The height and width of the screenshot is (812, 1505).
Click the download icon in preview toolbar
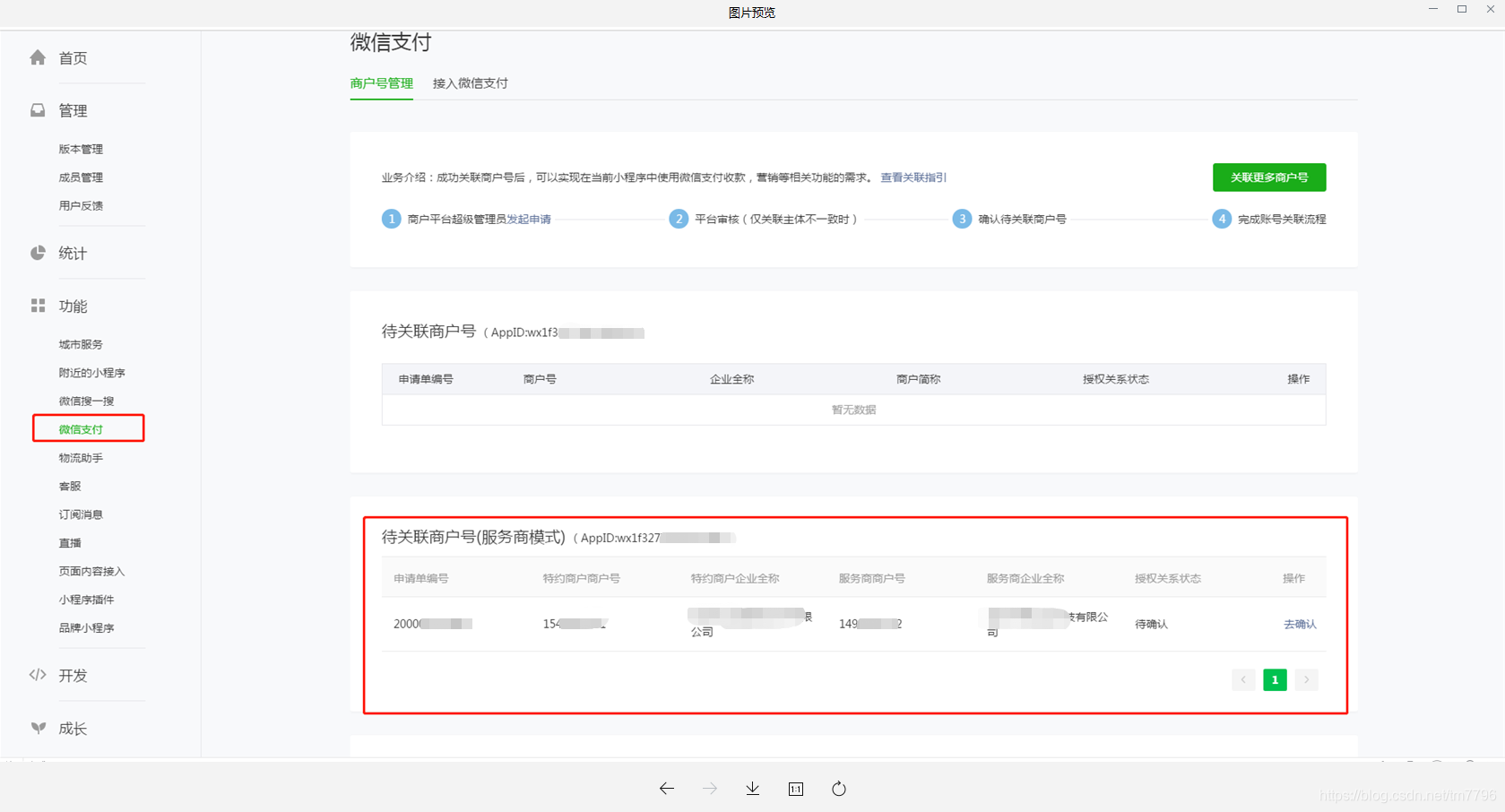coord(753,789)
